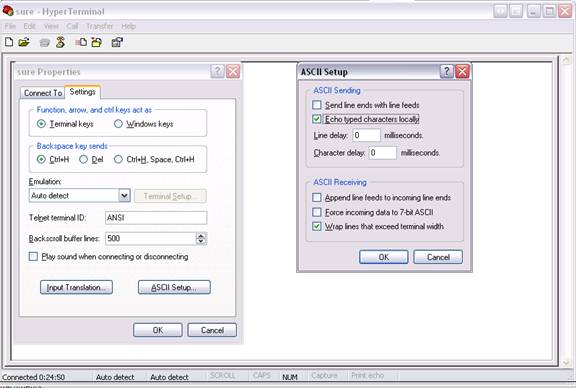Open the Edit menu
The width and height of the screenshot is (576, 388).
point(29,26)
